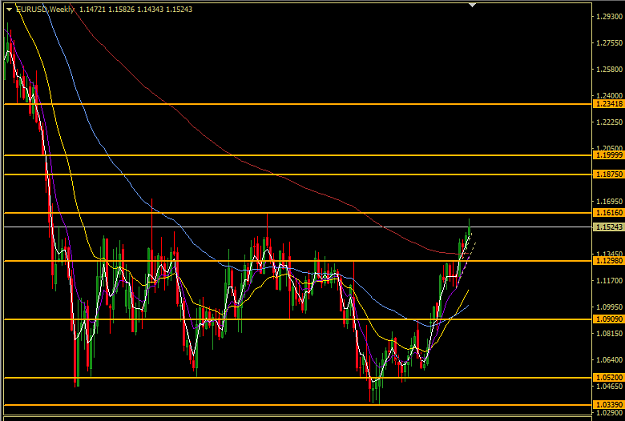625x421 pixels.
Task: Click the 1.09950 price axis value
Action: 609,307
